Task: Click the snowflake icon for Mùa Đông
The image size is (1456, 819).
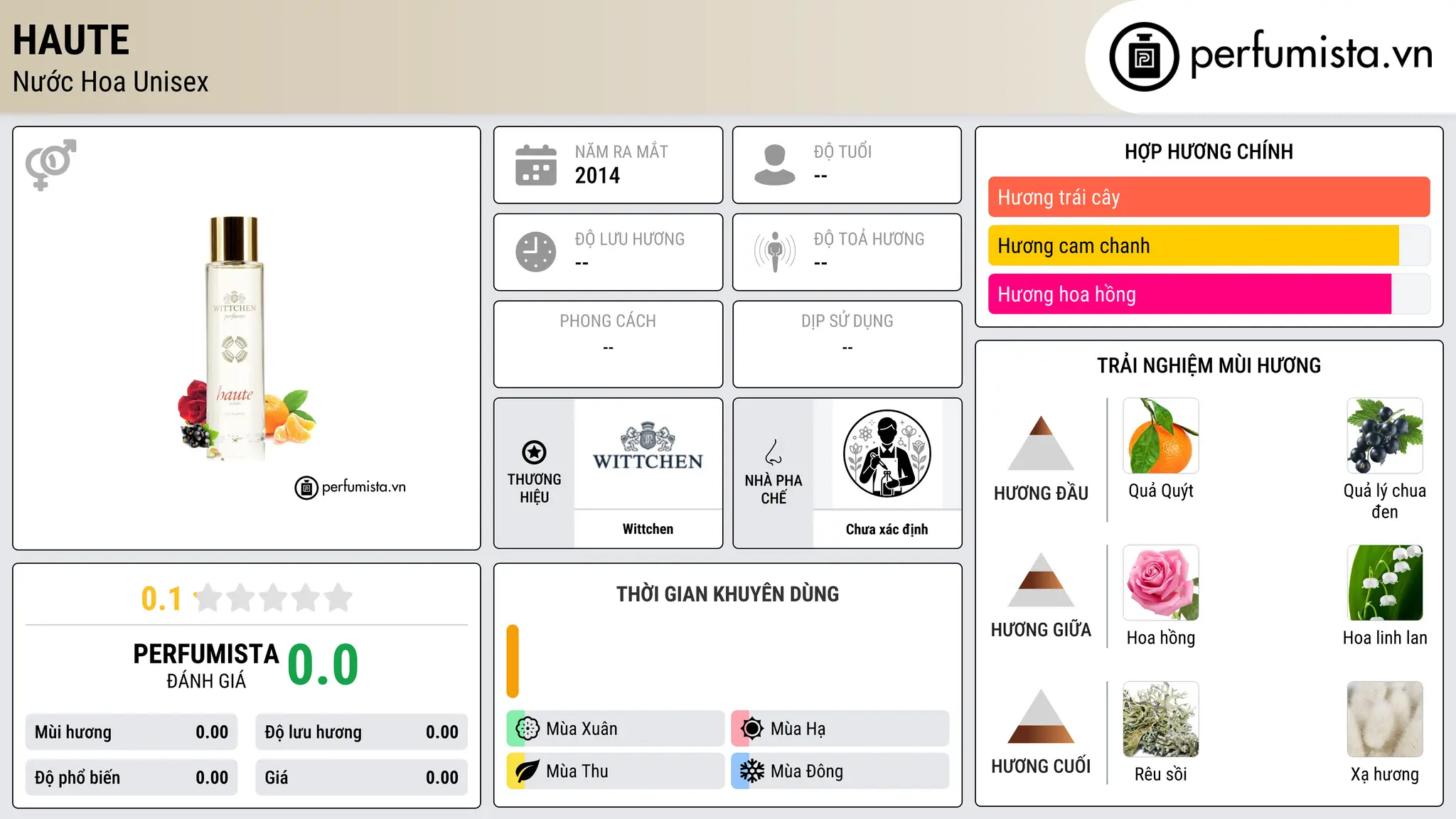Action: 752,771
